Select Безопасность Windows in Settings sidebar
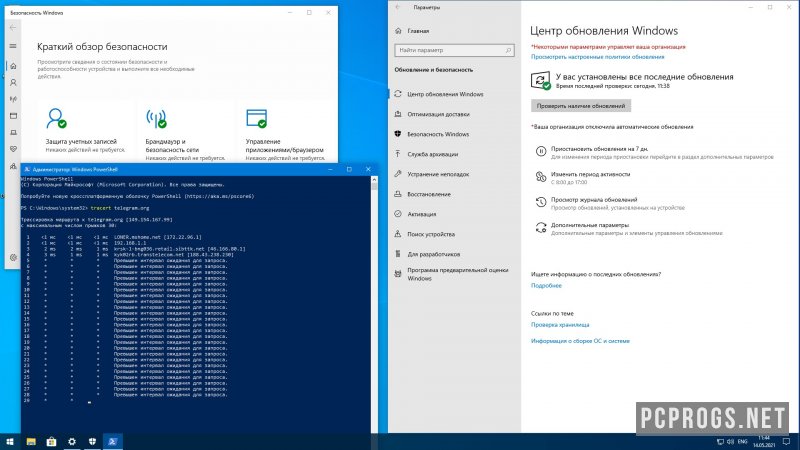This screenshot has height=450, width=800. coord(454,134)
